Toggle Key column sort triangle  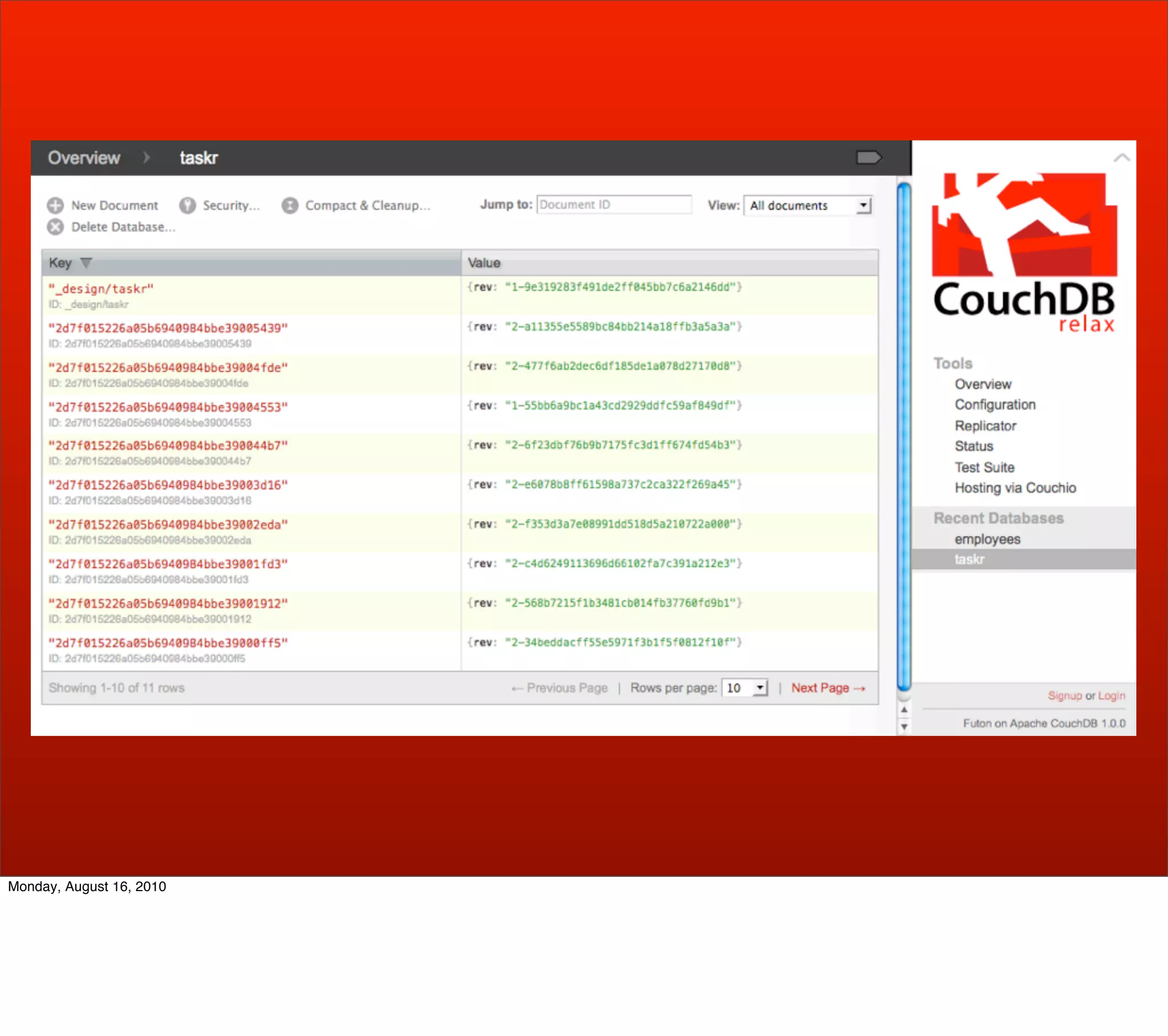(86, 262)
